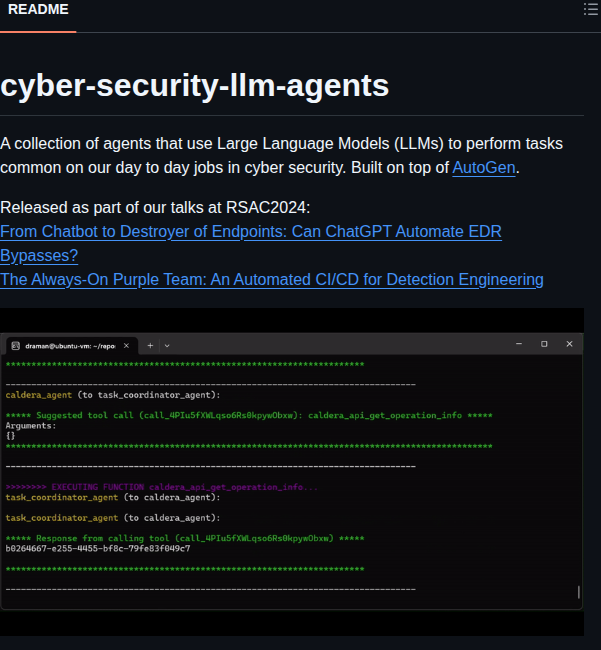Click the 'Released as part of our talks at RSAC2024:' text
The height and width of the screenshot is (650, 601).
pyautogui.click(x=155, y=207)
